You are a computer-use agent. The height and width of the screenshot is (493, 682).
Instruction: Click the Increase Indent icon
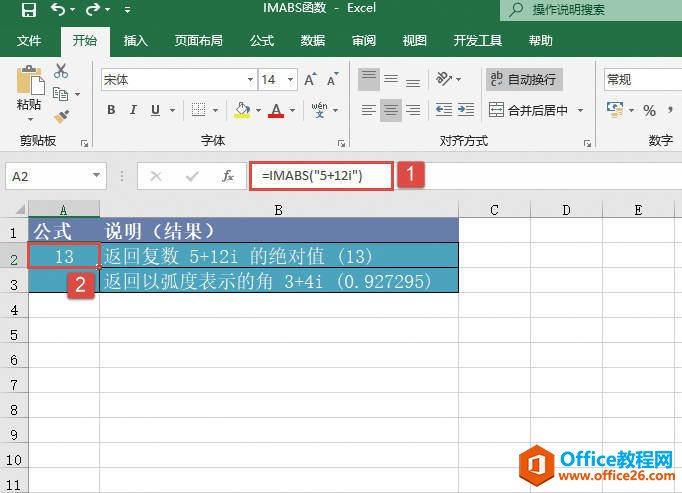pos(466,110)
